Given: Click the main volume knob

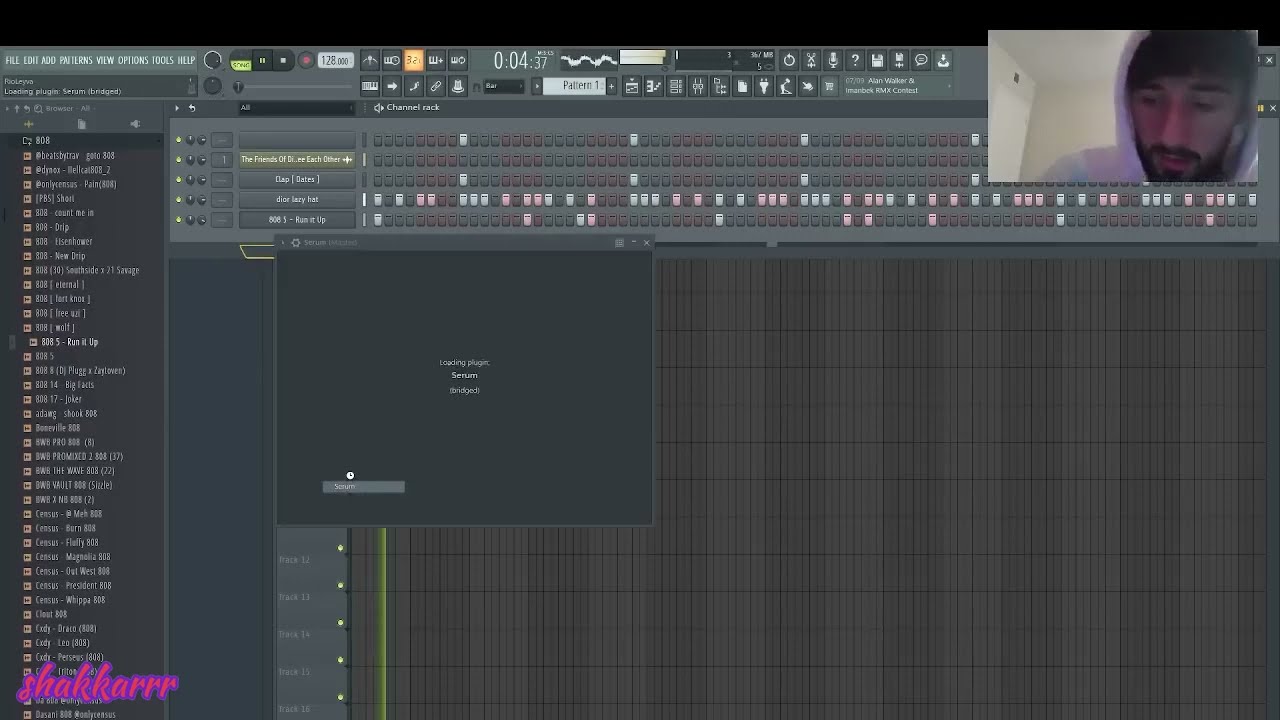Looking at the screenshot, I should (x=212, y=60).
